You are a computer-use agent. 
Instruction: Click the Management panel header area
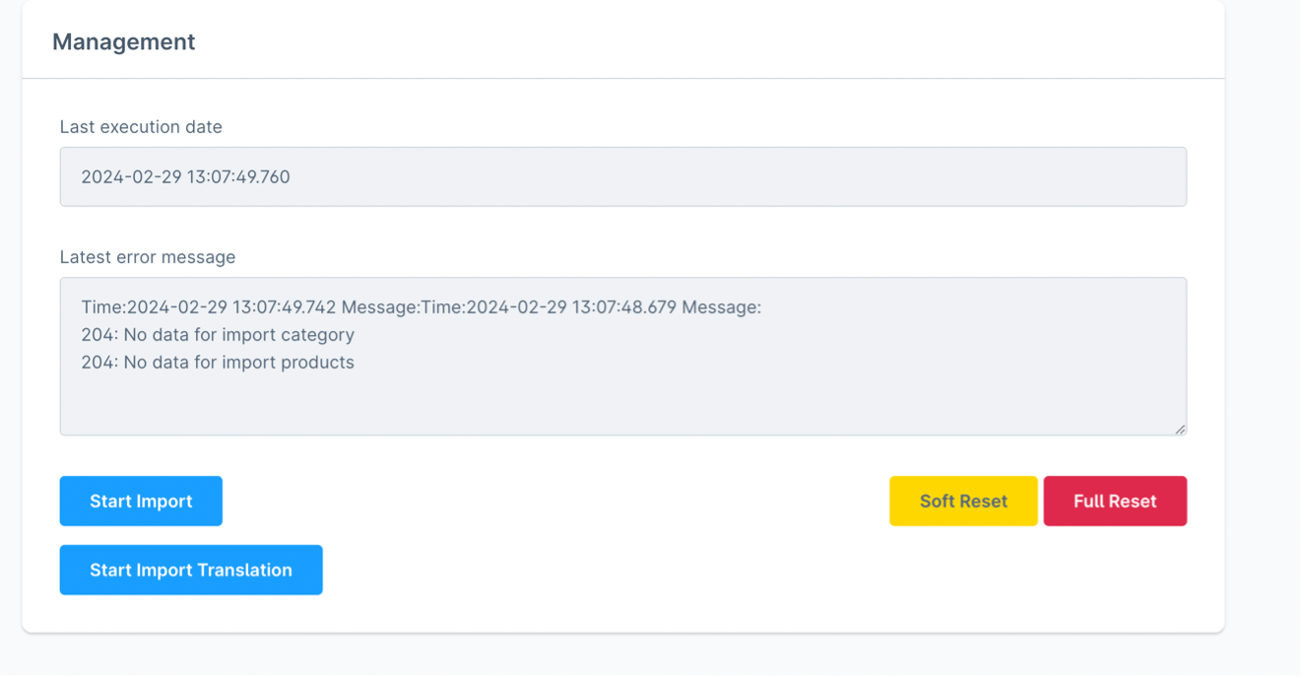tap(123, 42)
